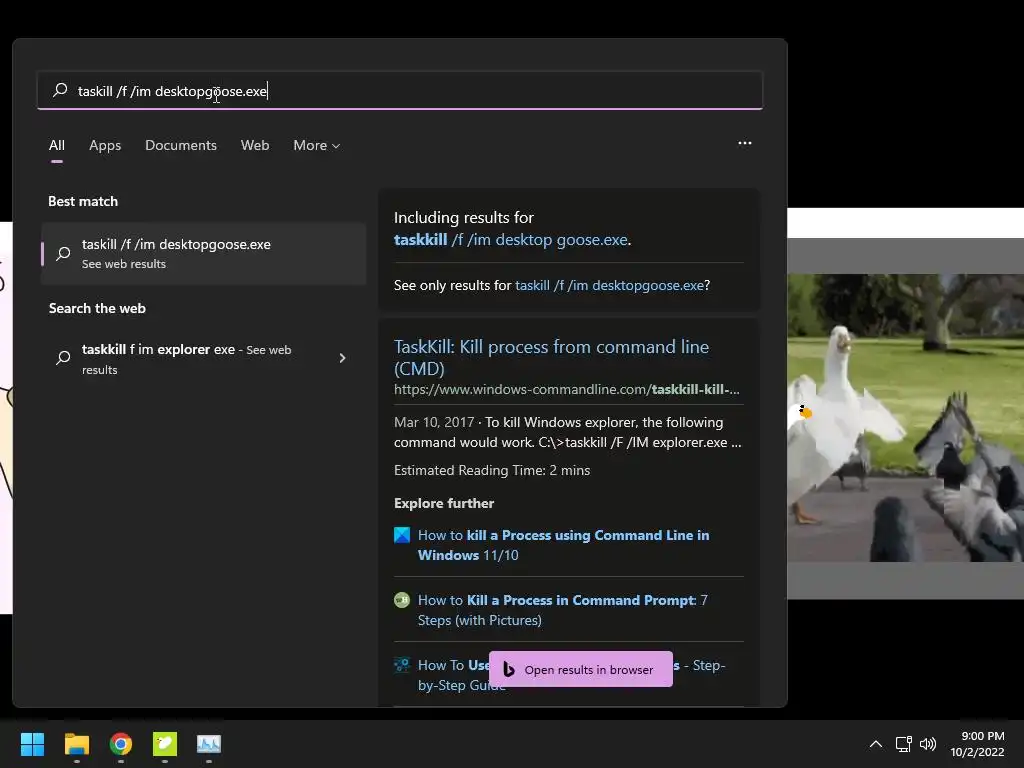Screen dimensions: 1024x768
Task: Open Kill a Process in Command Prompt guide
Action: 562,610
